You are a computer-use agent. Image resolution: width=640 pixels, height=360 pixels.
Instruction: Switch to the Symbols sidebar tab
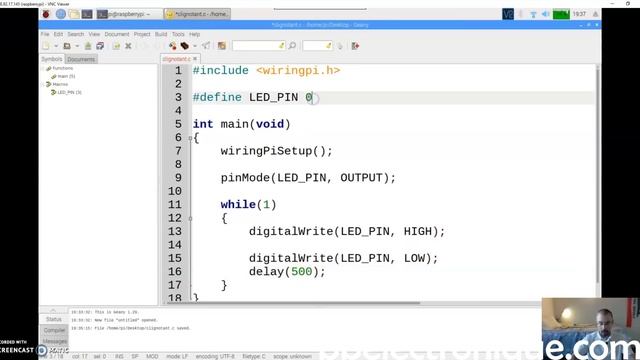tap(52, 59)
